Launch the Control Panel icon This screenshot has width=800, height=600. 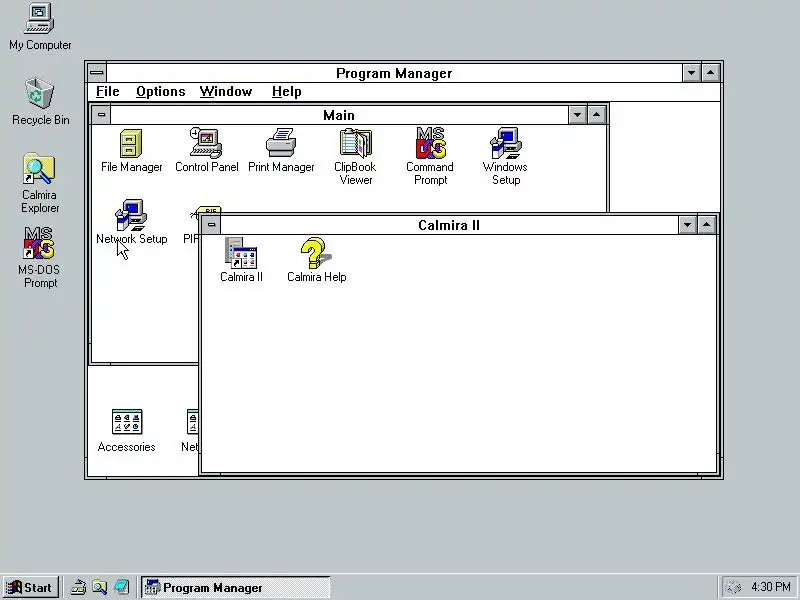click(x=206, y=143)
